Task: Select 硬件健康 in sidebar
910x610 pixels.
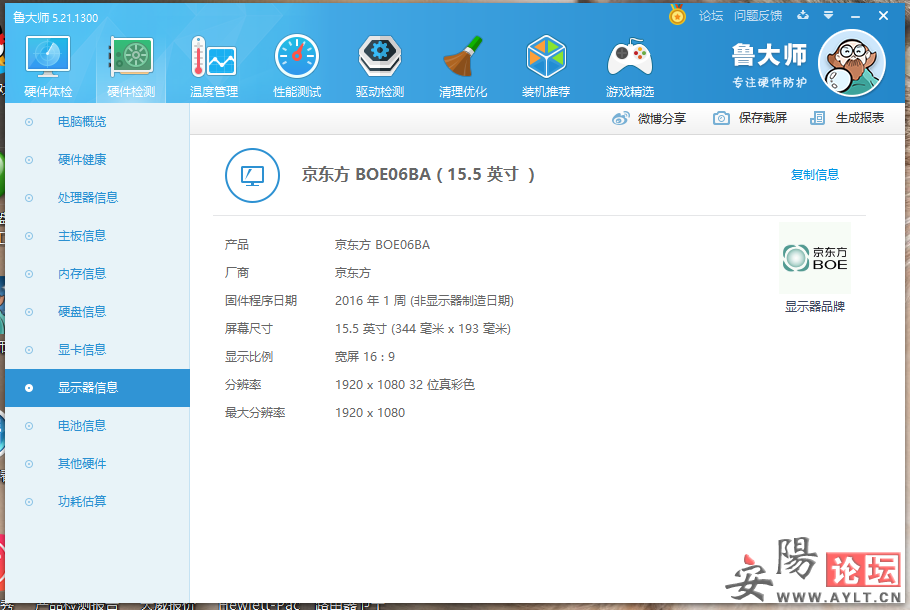Action: [98, 160]
